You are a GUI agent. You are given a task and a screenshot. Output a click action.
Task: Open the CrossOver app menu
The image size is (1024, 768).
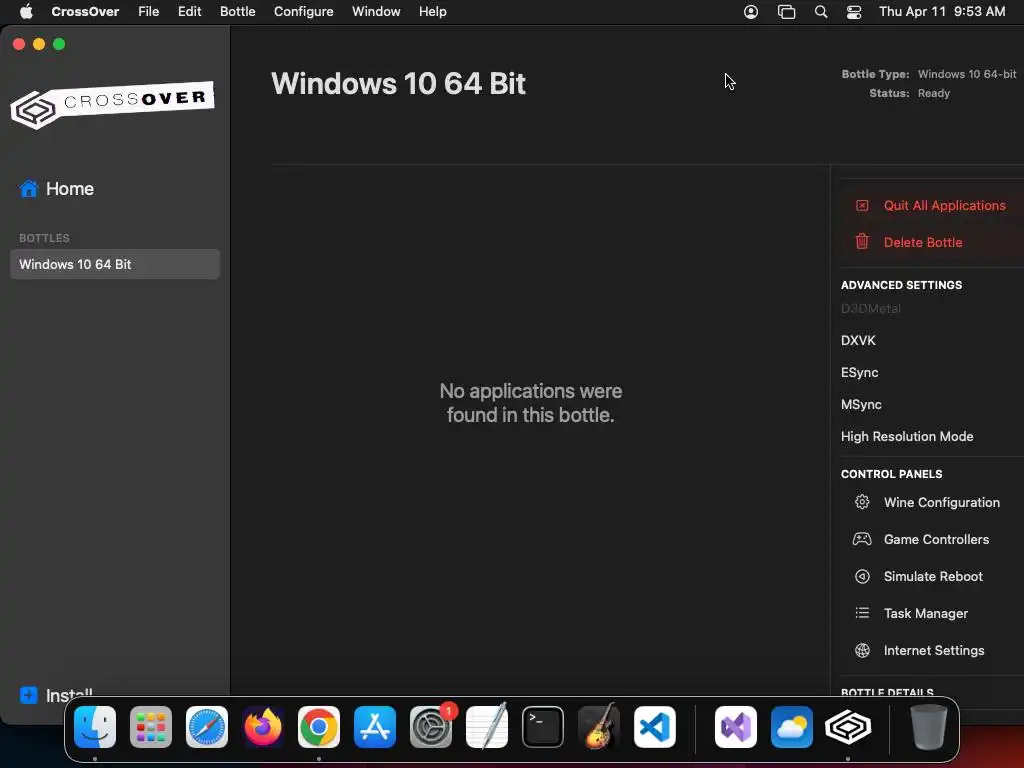(x=85, y=12)
